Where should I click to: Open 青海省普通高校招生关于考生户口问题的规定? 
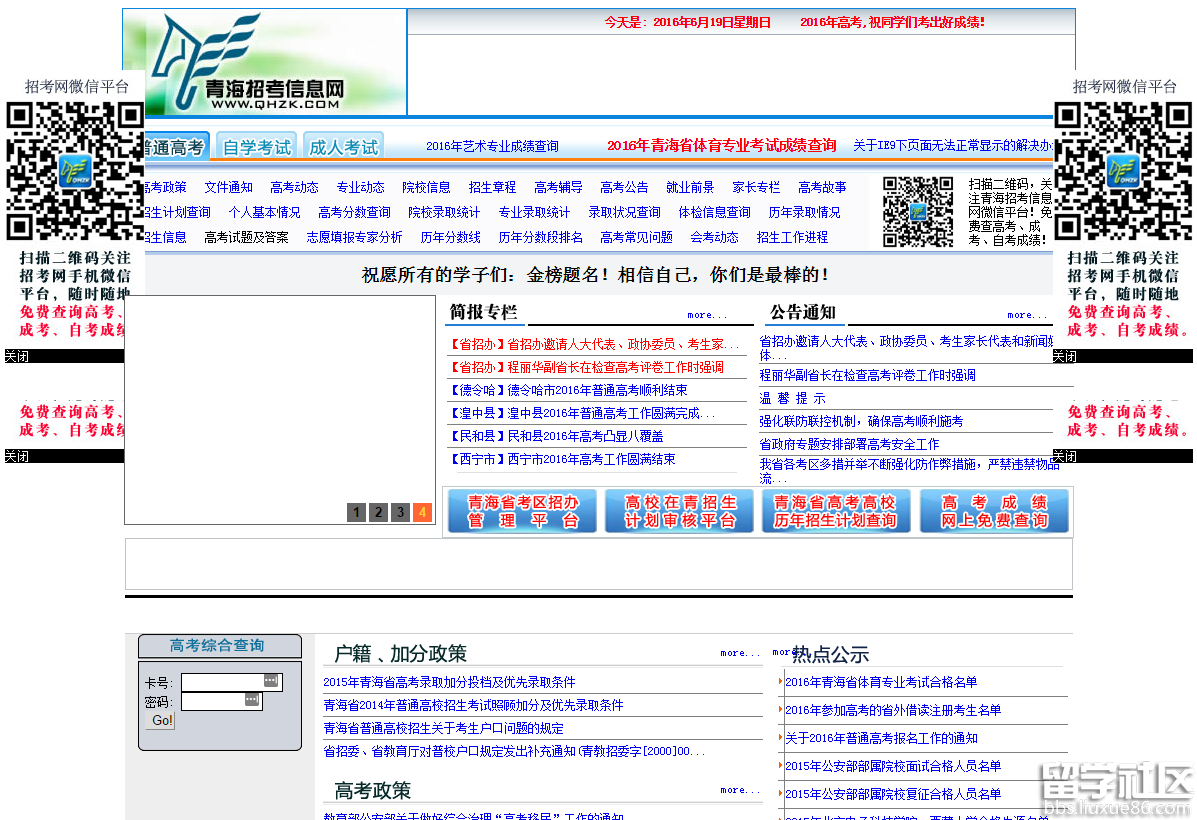point(444,728)
